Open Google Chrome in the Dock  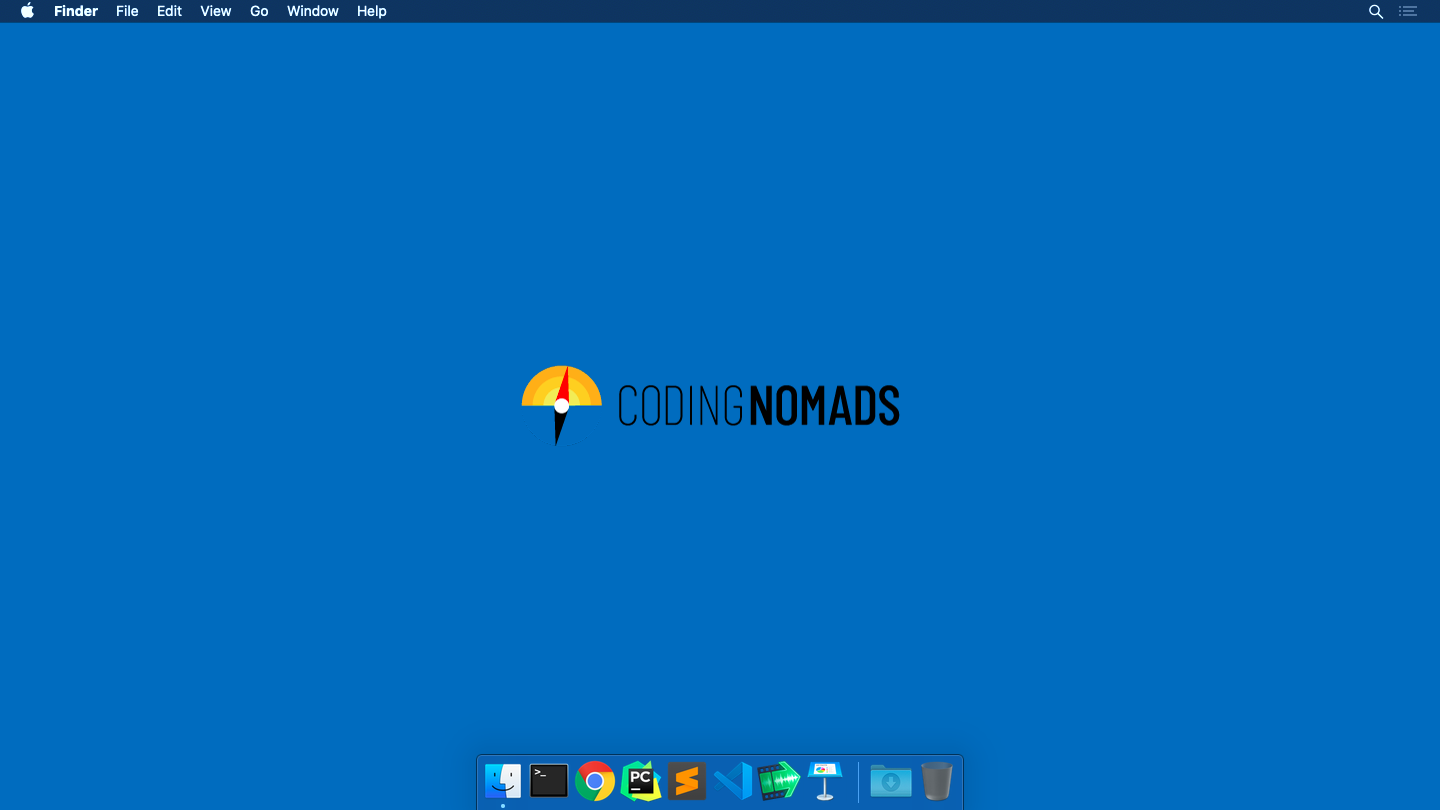(595, 781)
